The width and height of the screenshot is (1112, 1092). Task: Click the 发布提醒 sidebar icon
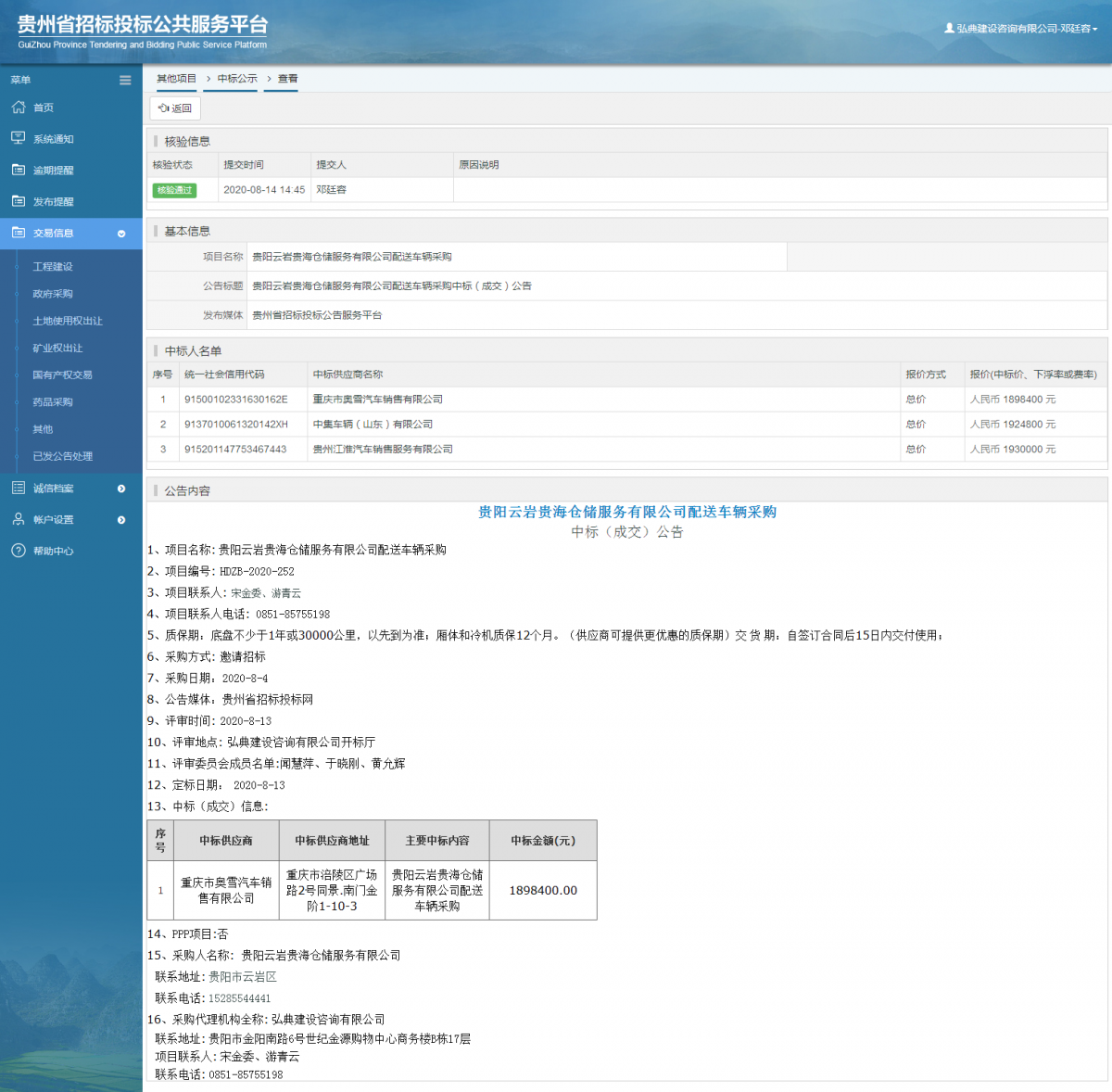pos(19,201)
